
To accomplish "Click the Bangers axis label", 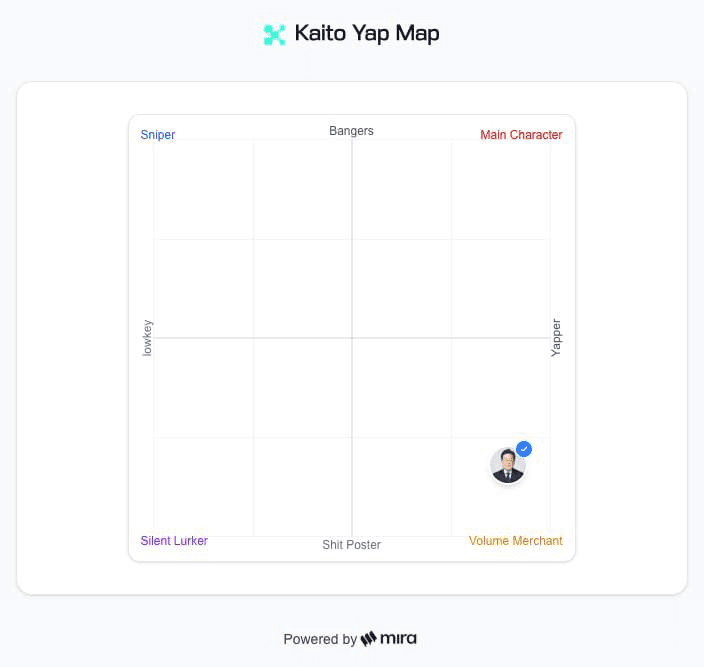I will pos(351,131).
